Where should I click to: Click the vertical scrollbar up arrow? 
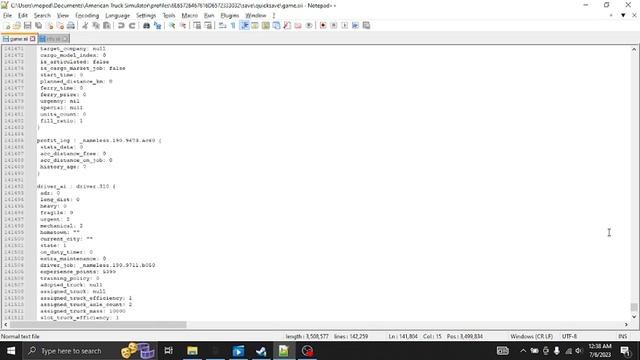(633, 49)
